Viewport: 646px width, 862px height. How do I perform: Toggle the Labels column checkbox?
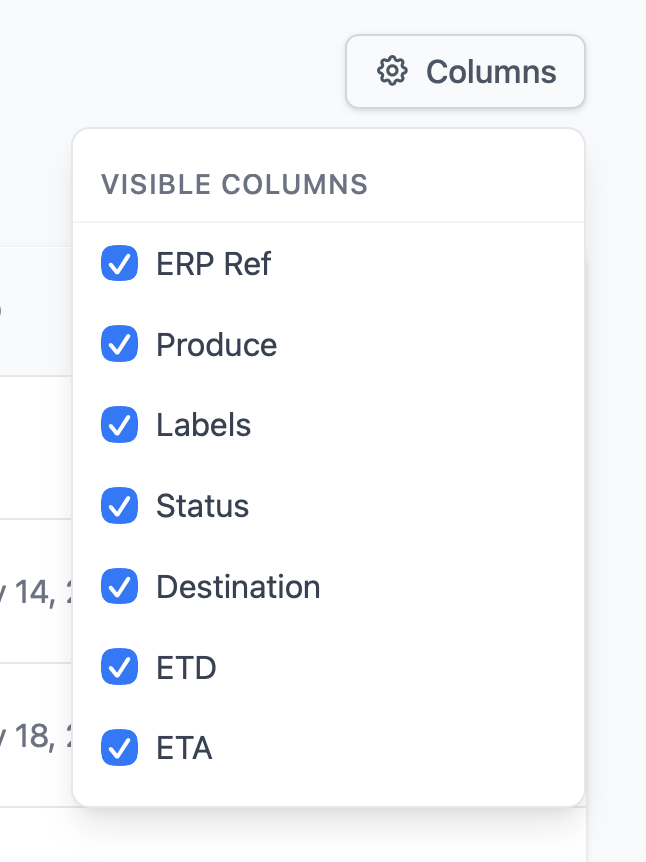click(x=119, y=425)
